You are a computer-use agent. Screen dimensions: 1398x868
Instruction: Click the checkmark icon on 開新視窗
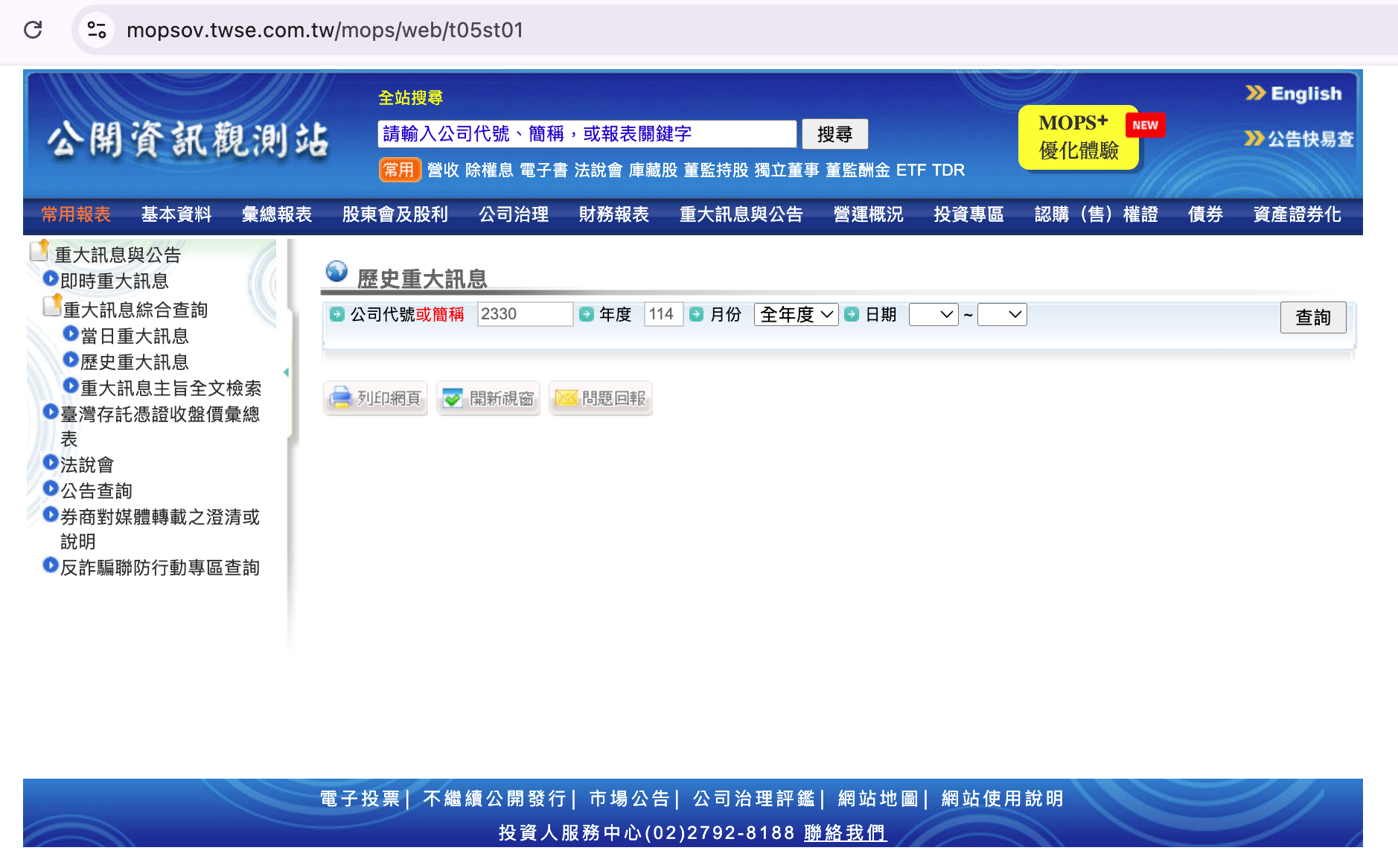pos(453,398)
